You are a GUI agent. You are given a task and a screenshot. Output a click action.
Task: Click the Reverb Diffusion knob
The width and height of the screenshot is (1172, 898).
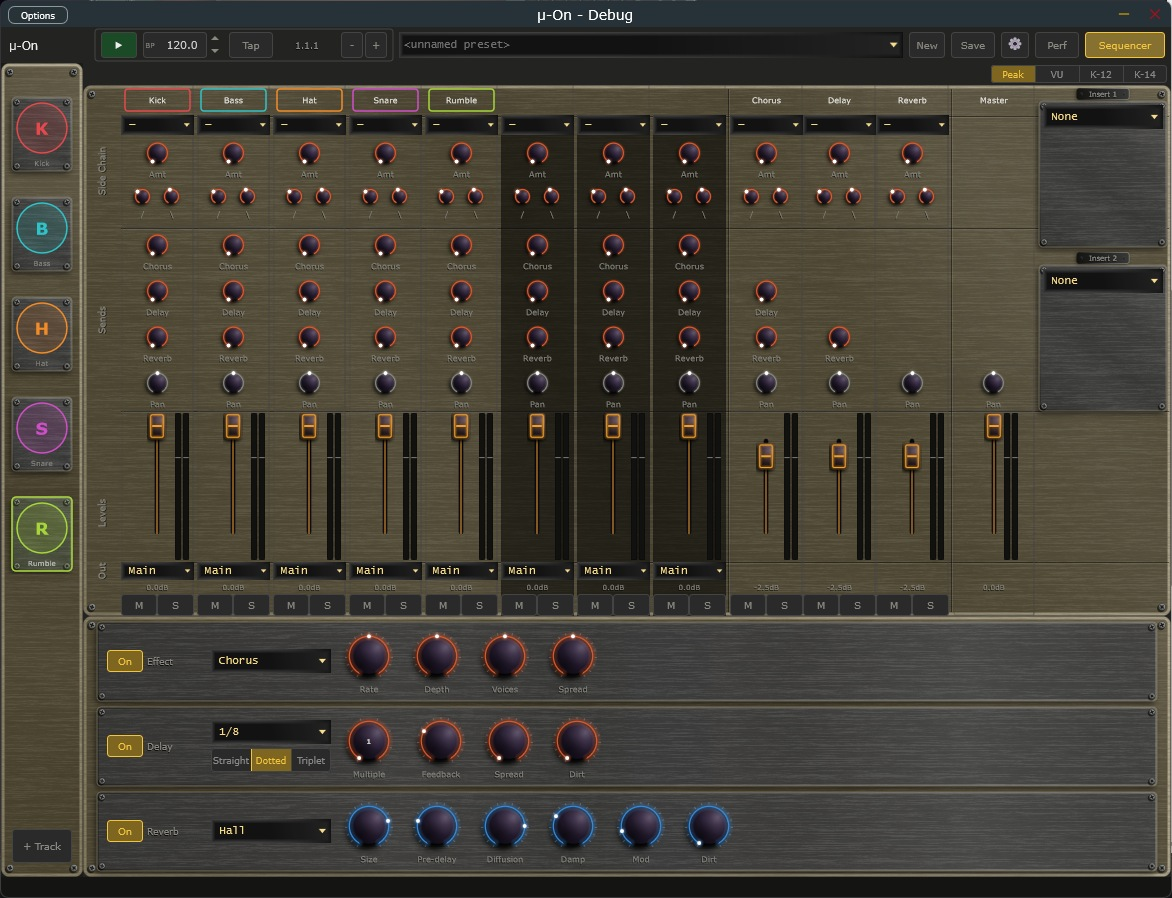click(x=505, y=826)
